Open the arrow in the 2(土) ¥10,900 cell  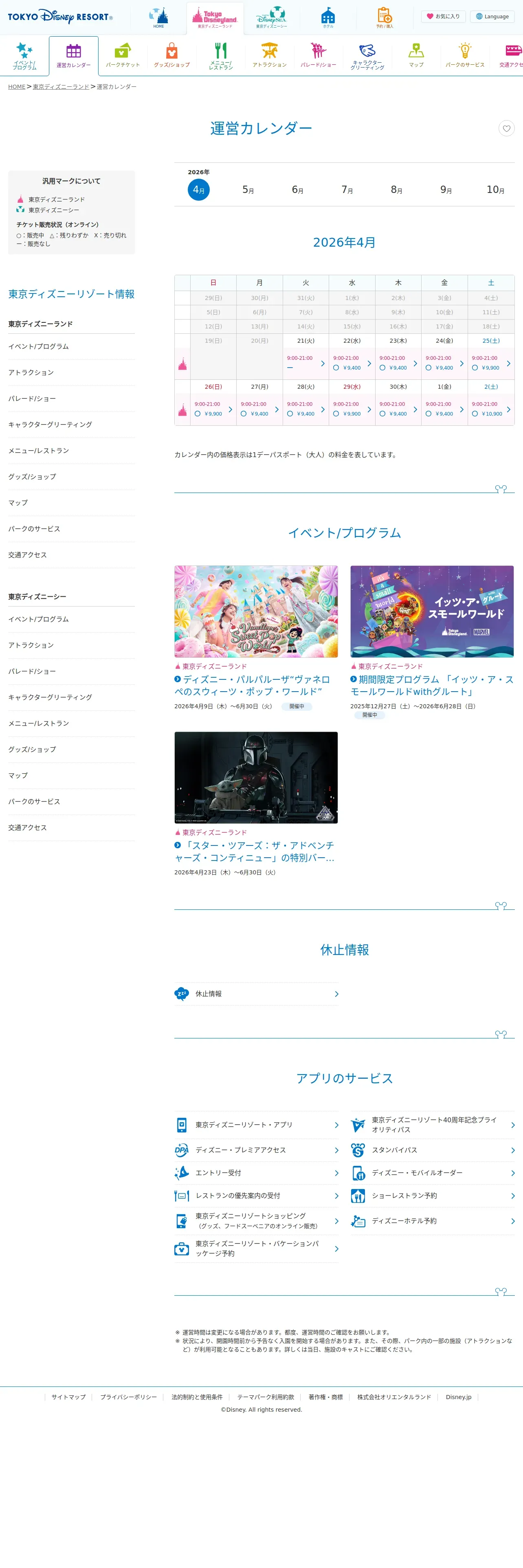[508, 410]
